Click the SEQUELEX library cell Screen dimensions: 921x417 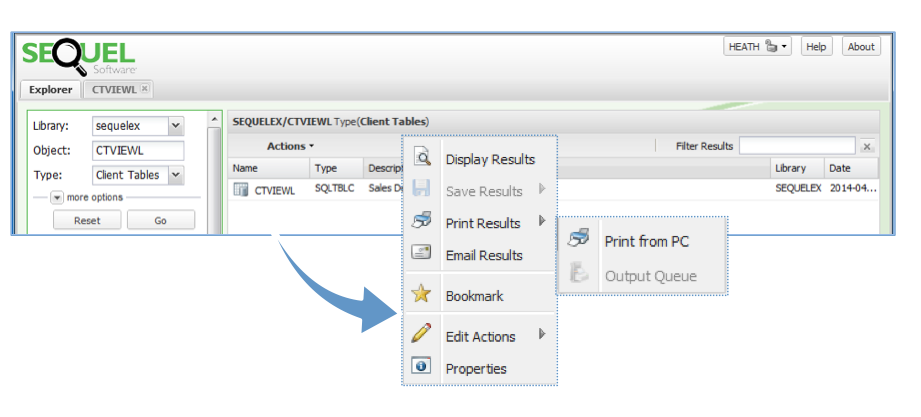coord(798,189)
